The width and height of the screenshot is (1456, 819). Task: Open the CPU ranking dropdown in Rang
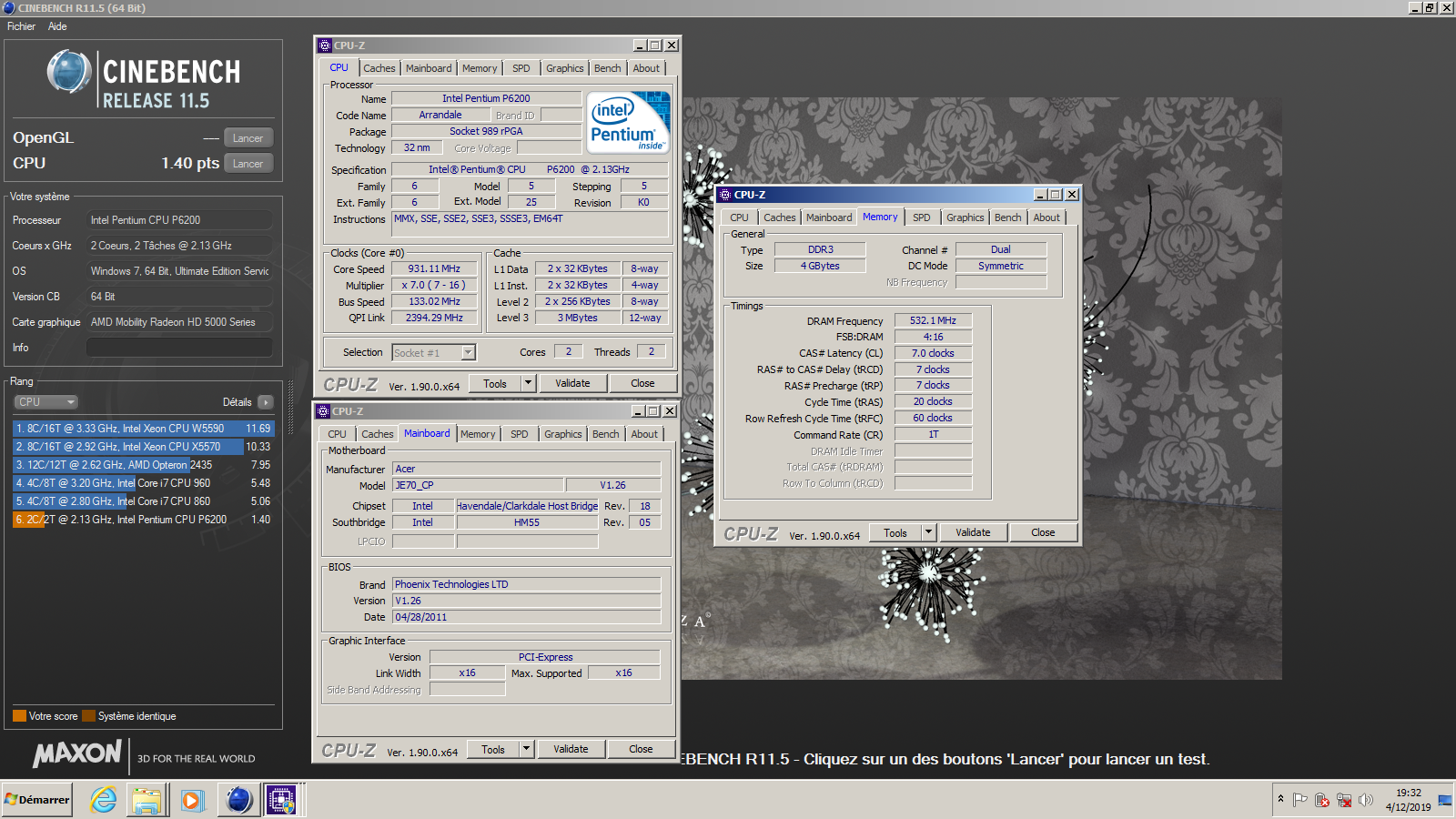pos(45,402)
